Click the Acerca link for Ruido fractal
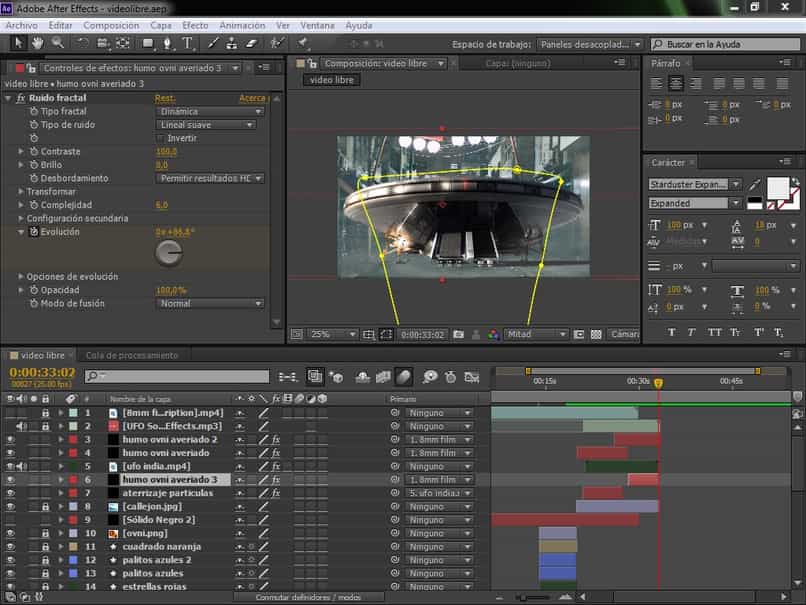Screen dimensions: 806x605 251,98
